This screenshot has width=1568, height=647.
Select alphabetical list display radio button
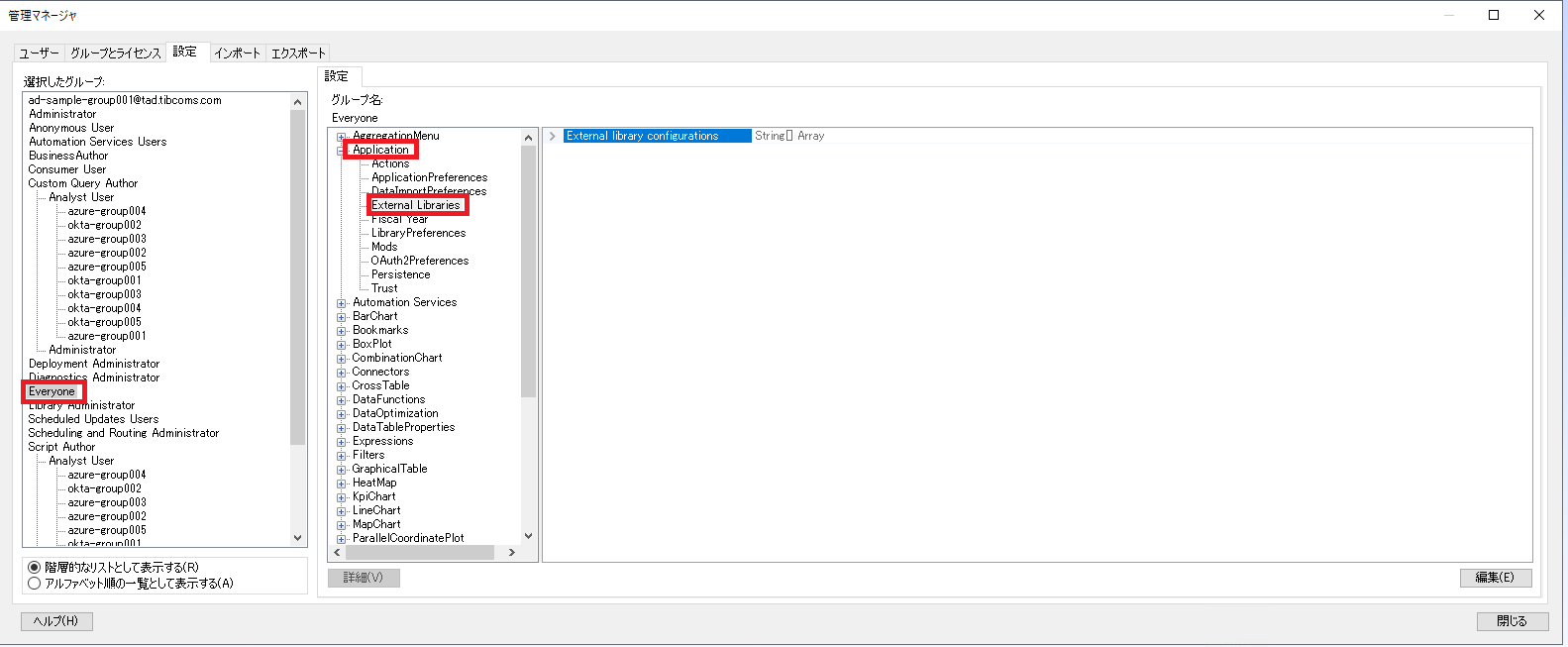[35, 584]
